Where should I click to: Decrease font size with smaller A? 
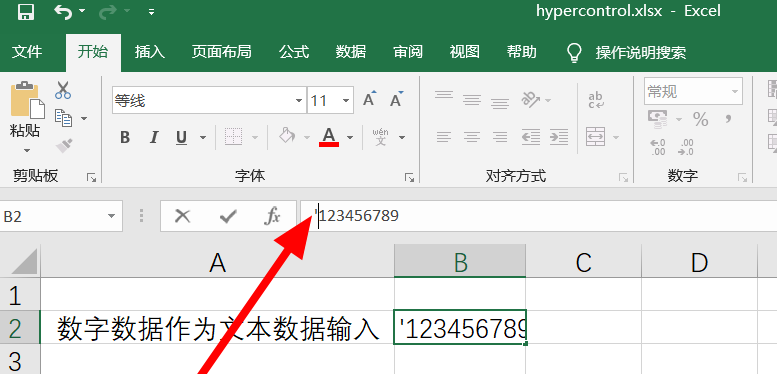tap(396, 100)
